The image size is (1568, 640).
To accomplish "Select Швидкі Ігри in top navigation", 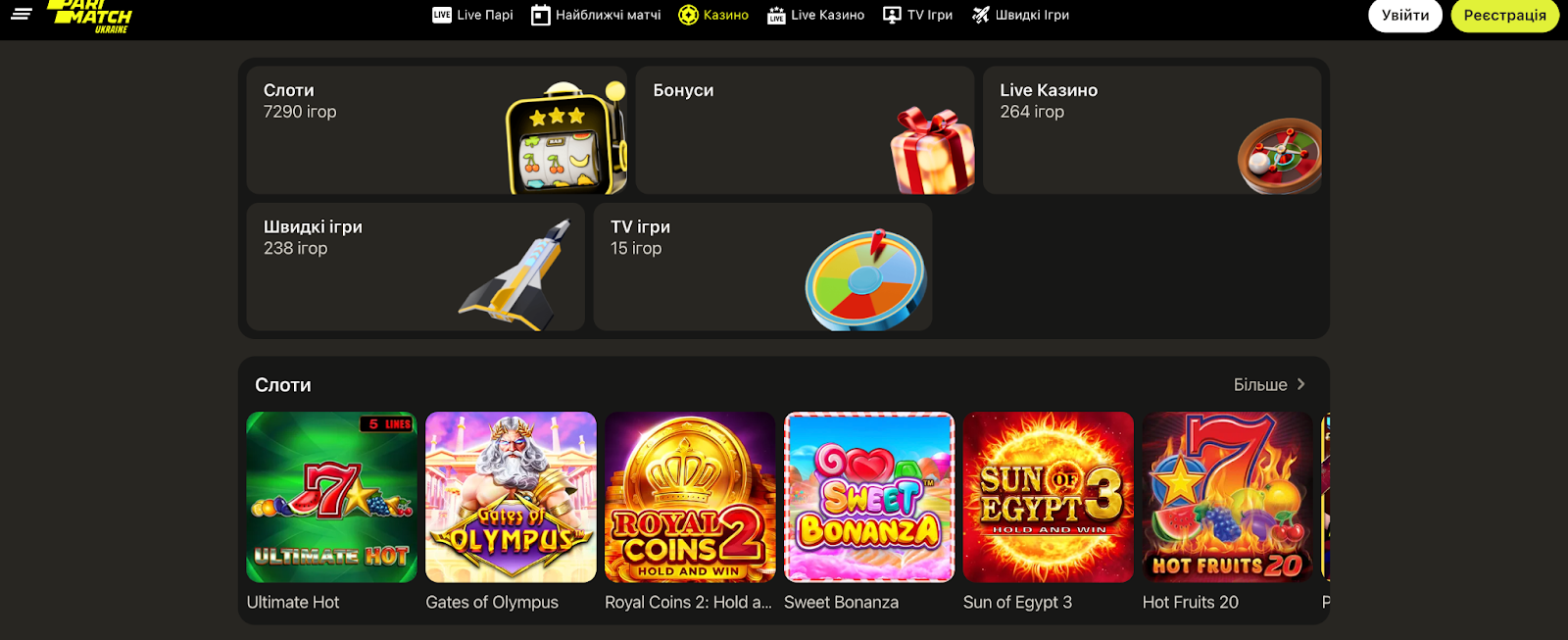I will 1020,15.
